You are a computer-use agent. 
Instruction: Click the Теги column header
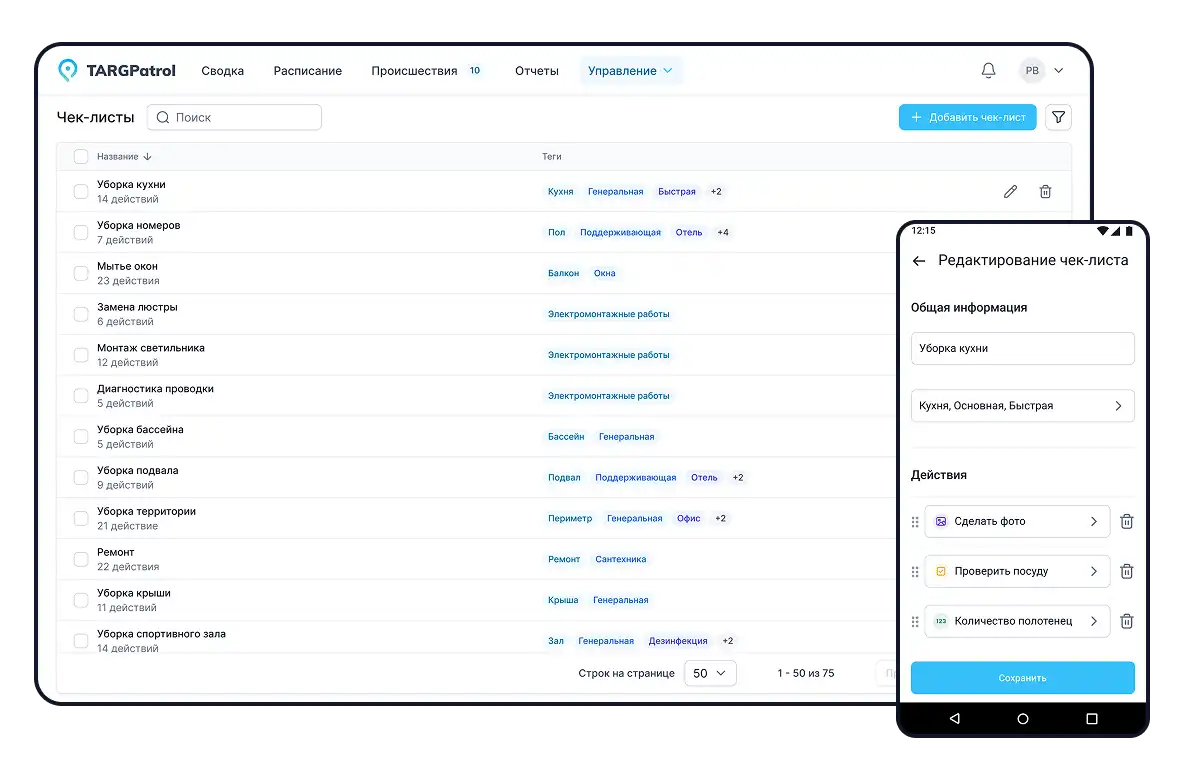[551, 156]
